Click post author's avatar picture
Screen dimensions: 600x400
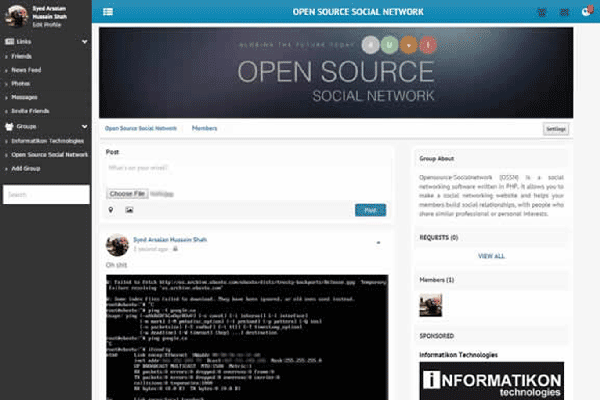(x=116, y=245)
